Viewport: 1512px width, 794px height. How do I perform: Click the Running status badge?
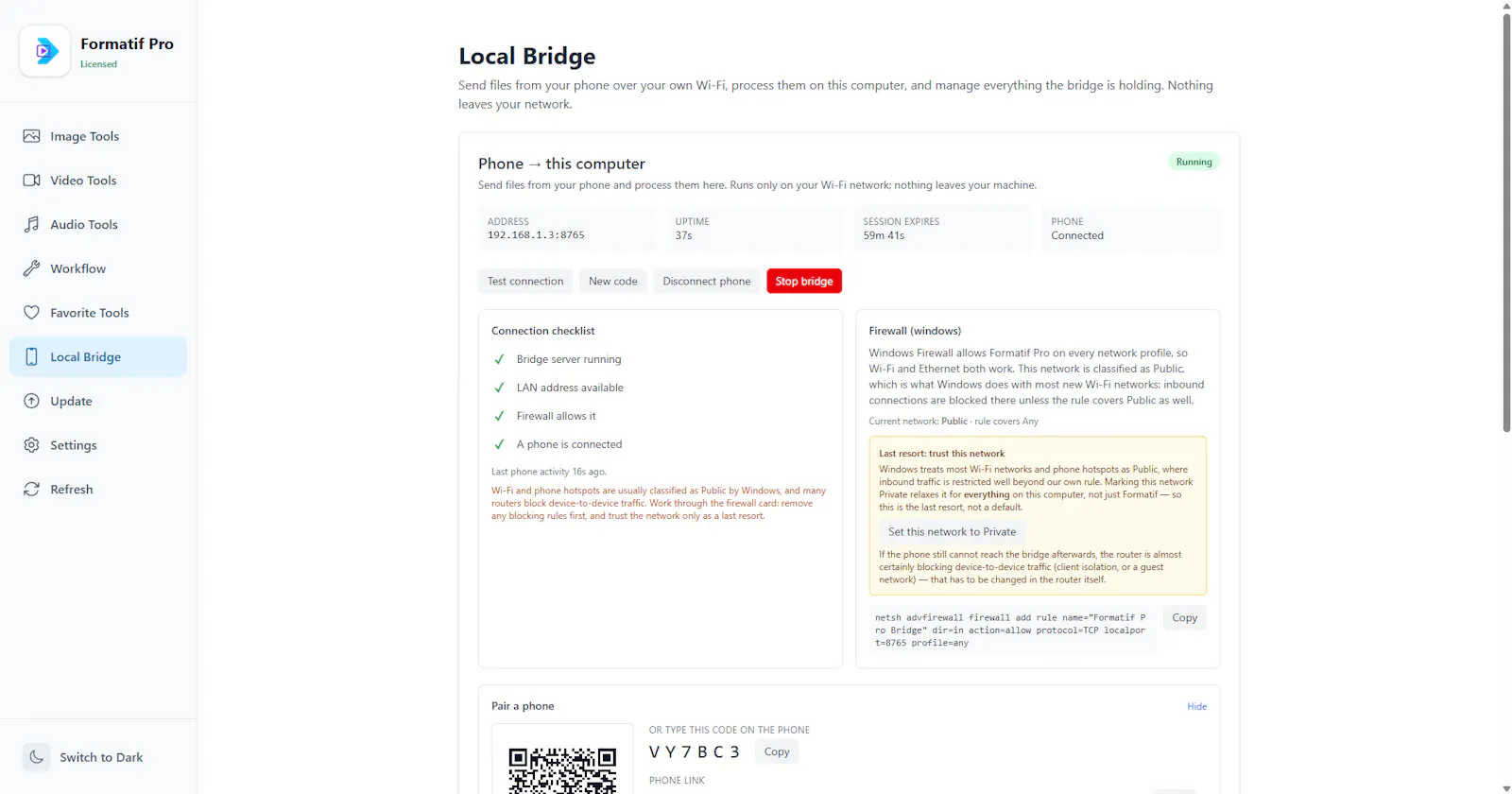1194,162
